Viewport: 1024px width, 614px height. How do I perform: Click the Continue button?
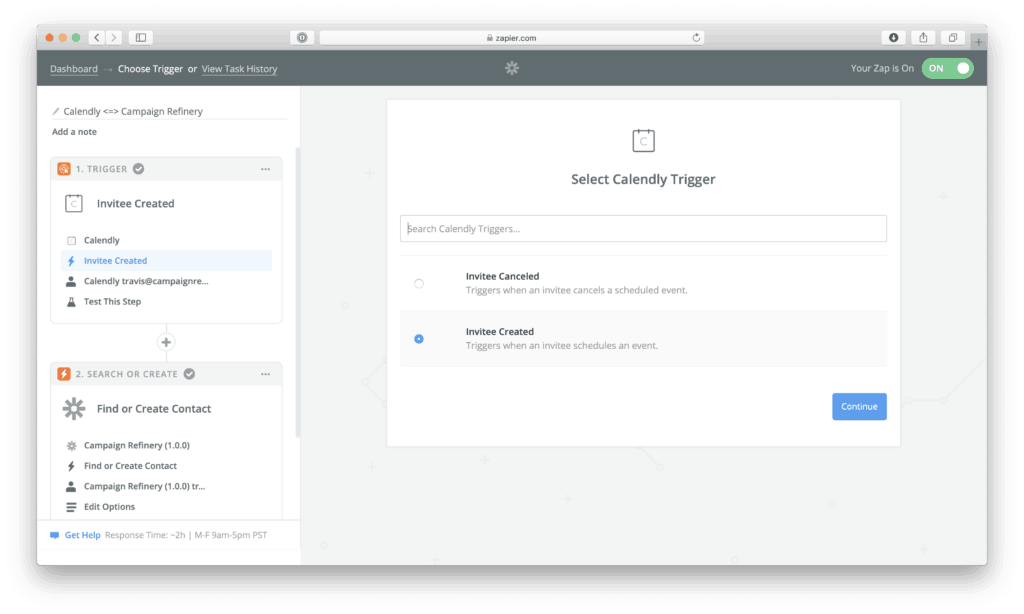(x=859, y=406)
